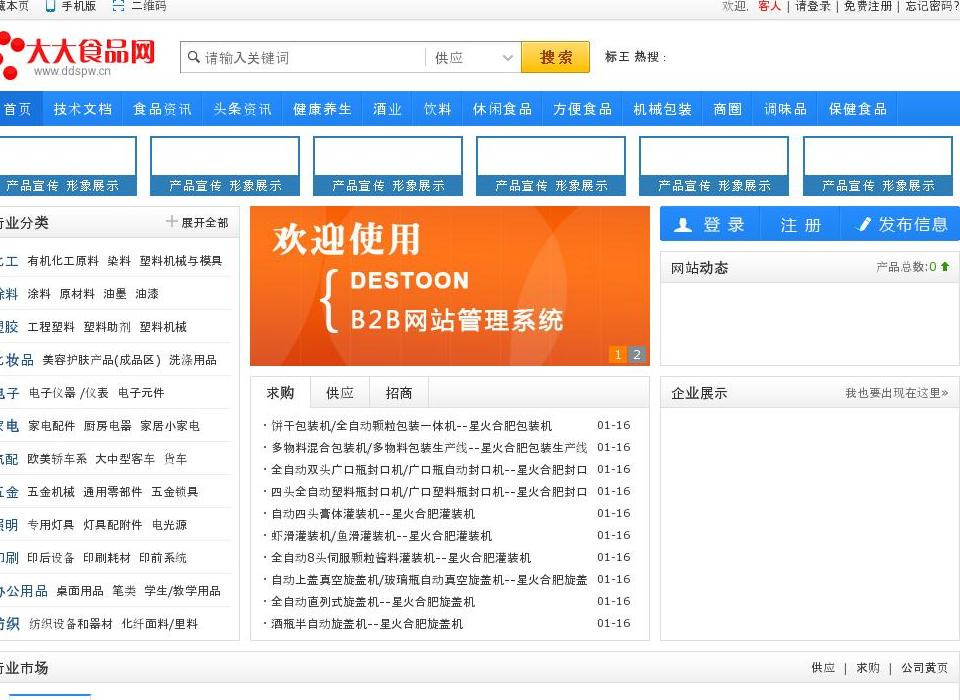Switch to the 求购 tab
Screen dimensions: 960x700
(x=280, y=393)
